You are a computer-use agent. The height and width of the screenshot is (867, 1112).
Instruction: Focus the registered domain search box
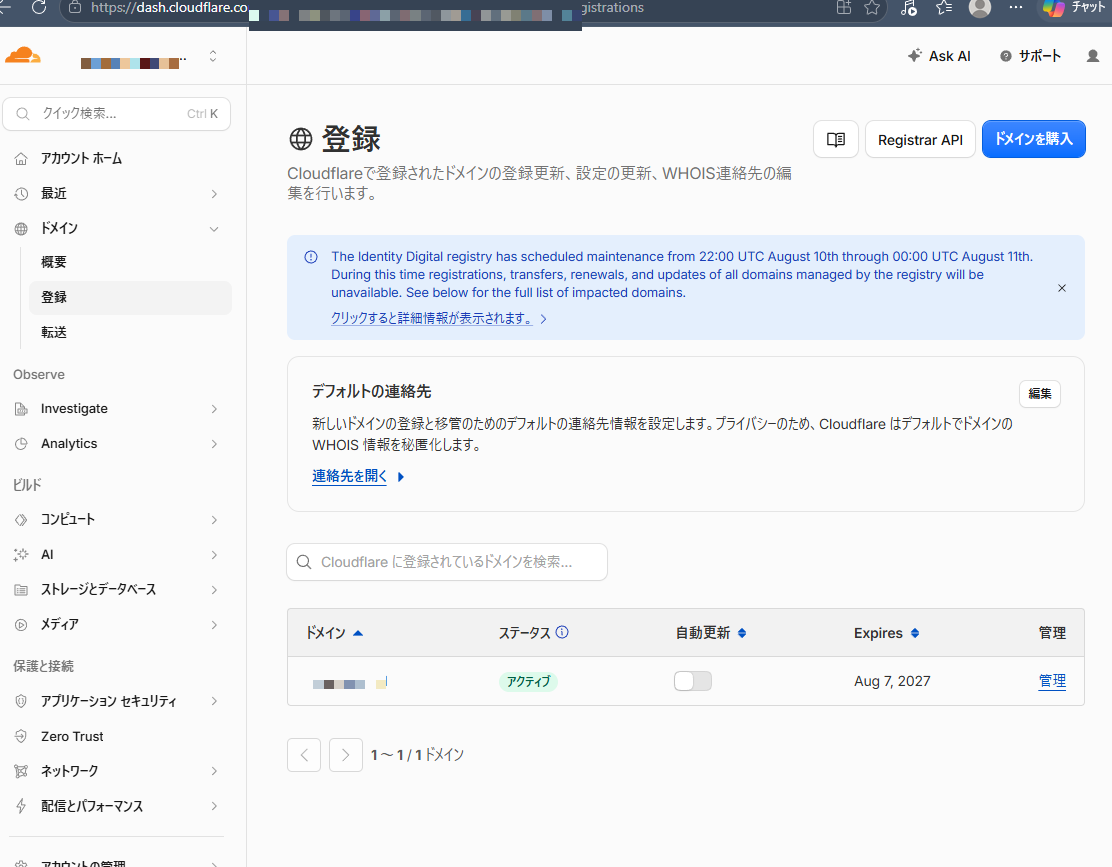pyautogui.click(x=447, y=562)
